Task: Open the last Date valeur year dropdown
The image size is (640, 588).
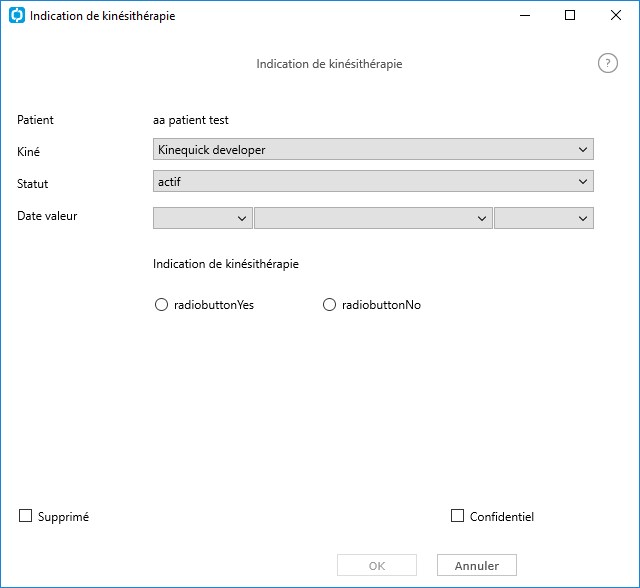Action: point(544,218)
